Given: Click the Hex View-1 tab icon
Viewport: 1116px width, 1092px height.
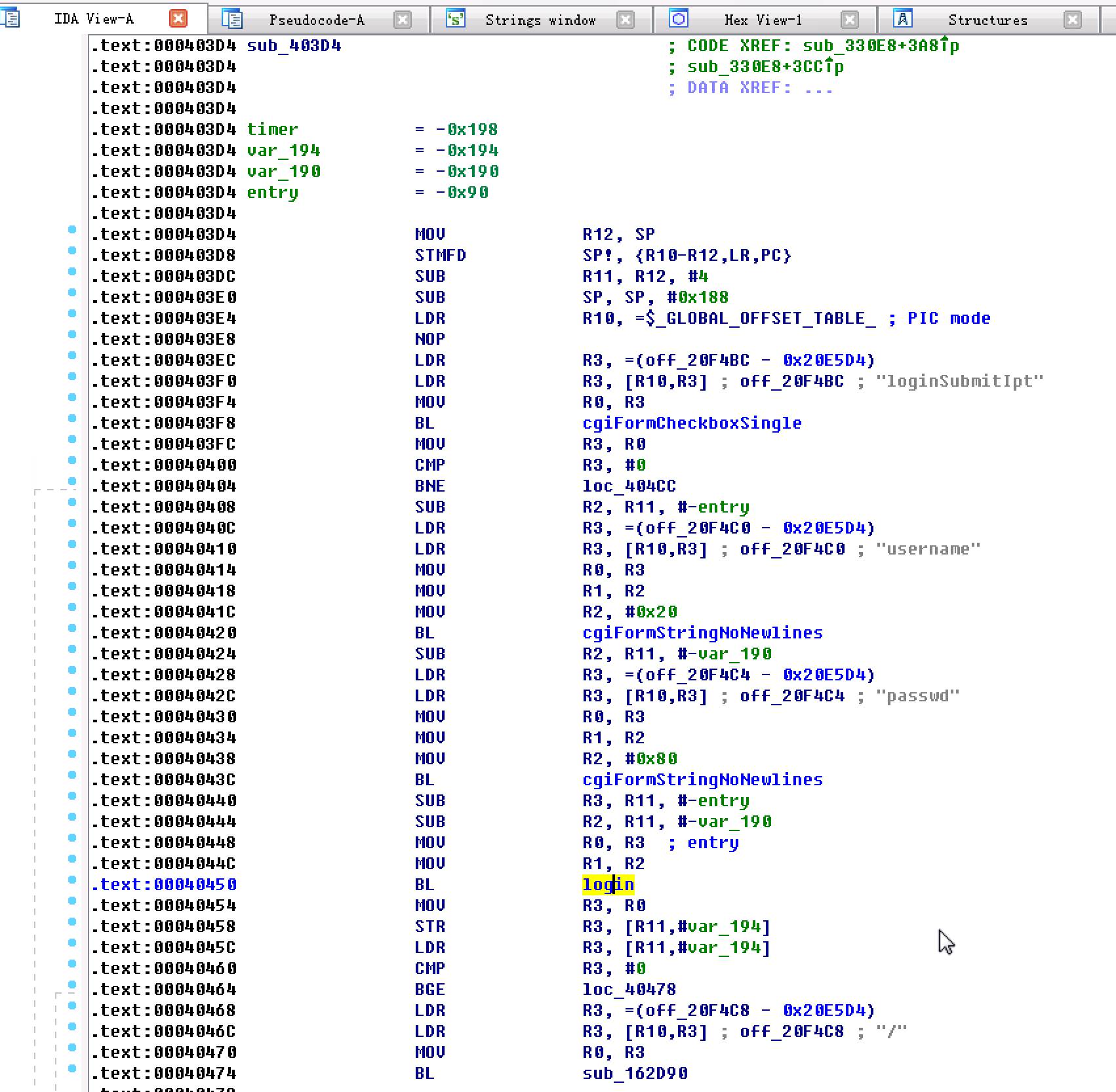Looking at the screenshot, I should pyautogui.click(x=679, y=19).
